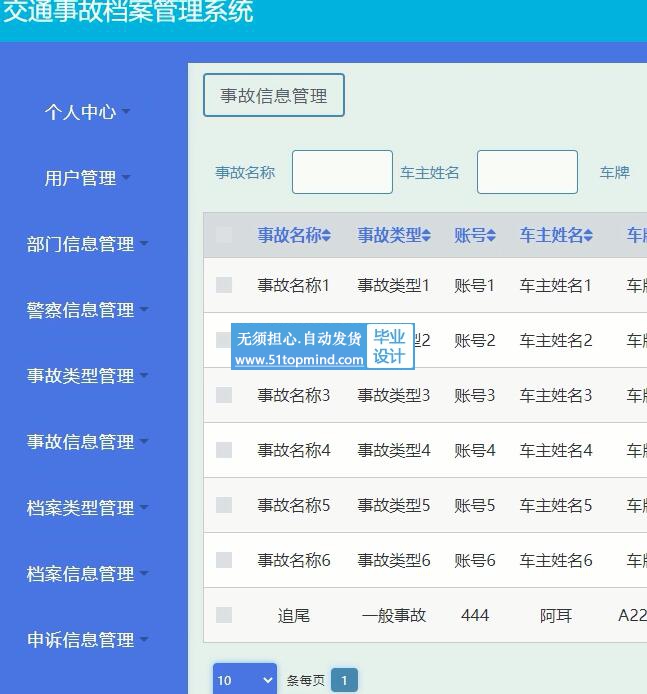Expand 个人中心 sidebar menu
Screen dimensions: 647x694
tap(87, 112)
